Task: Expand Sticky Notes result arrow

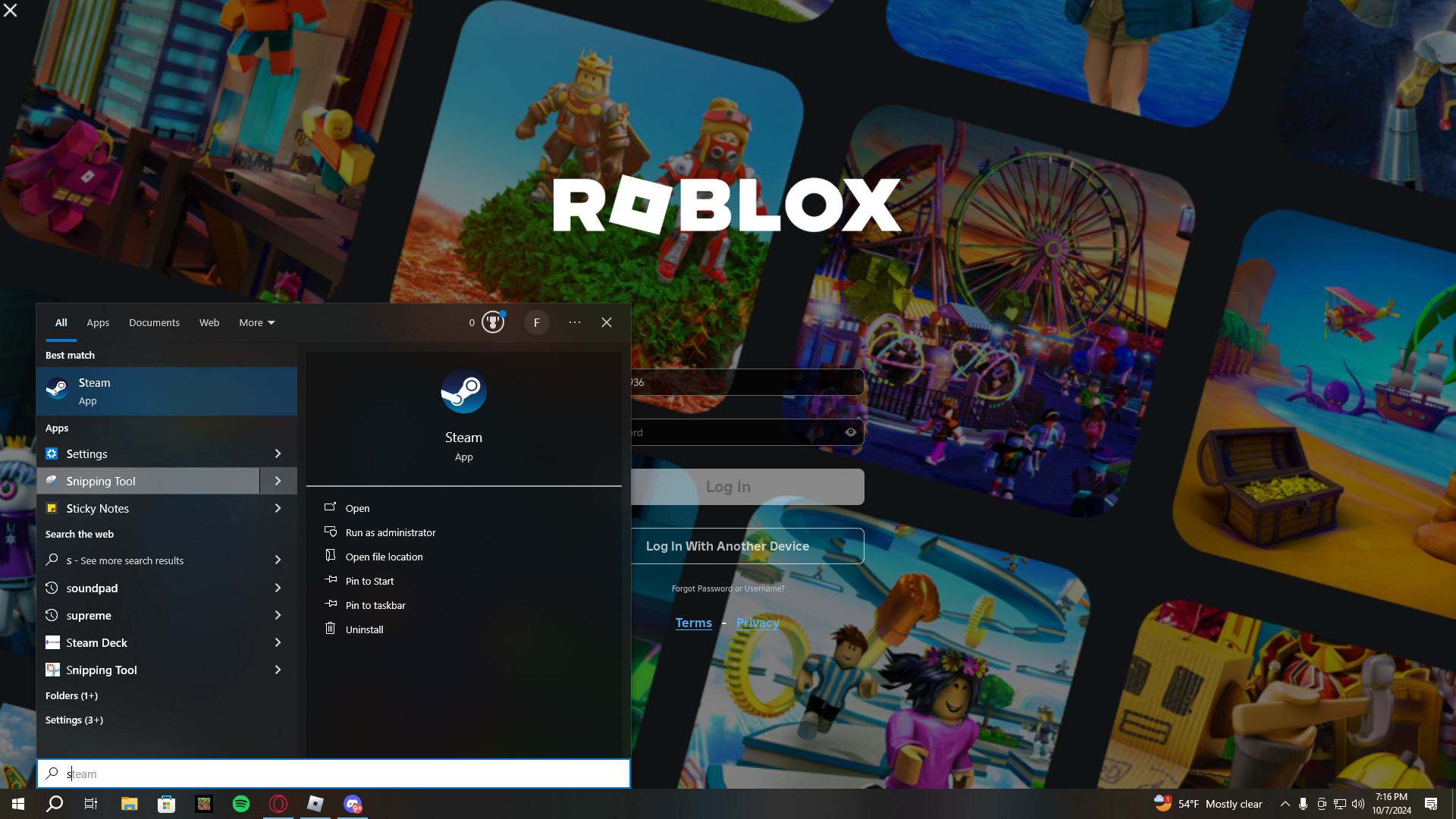Action: point(278,508)
